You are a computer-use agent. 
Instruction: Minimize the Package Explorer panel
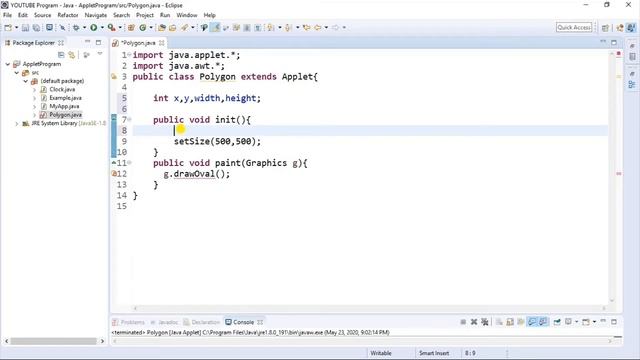coord(87,42)
